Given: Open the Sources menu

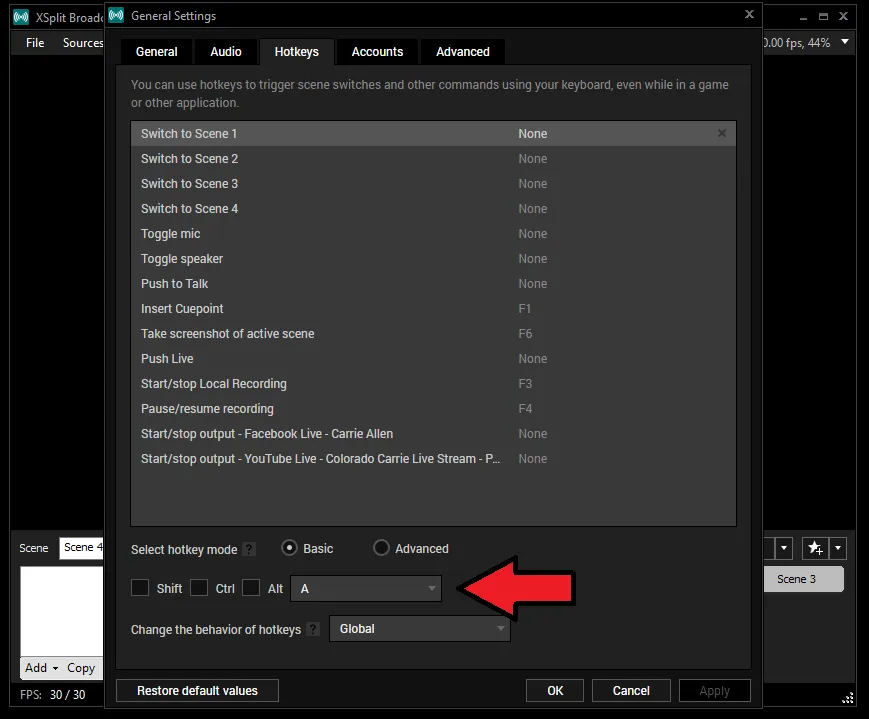Looking at the screenshot, I should click(x=83, y=43).
